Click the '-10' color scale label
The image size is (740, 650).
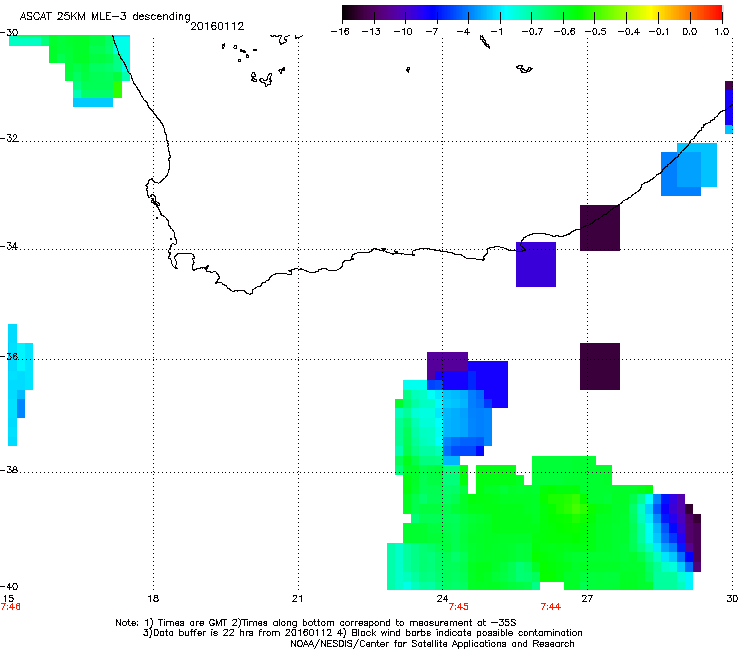pyautogui.click(x=403, y=32)
